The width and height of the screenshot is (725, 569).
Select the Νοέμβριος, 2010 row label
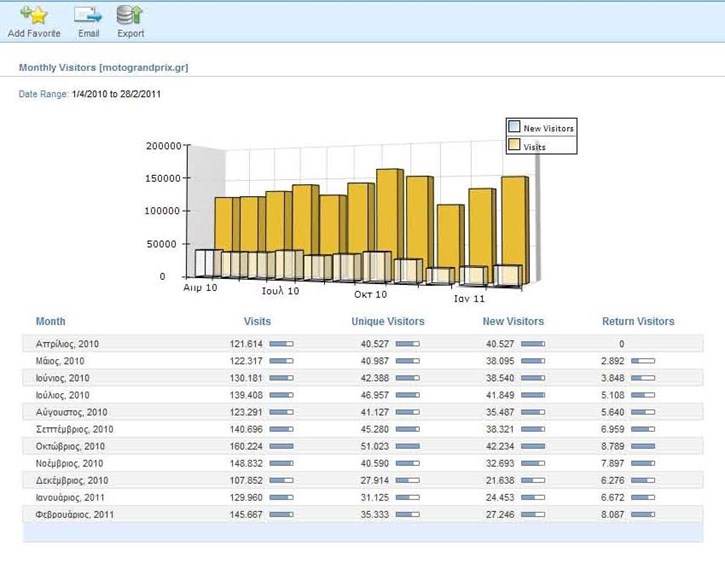click(x=69, y=464)
